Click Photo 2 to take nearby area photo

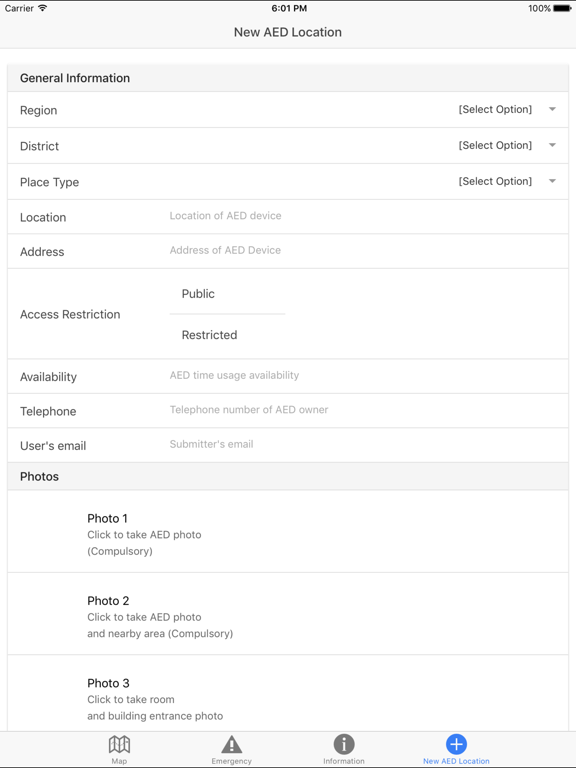288,614
